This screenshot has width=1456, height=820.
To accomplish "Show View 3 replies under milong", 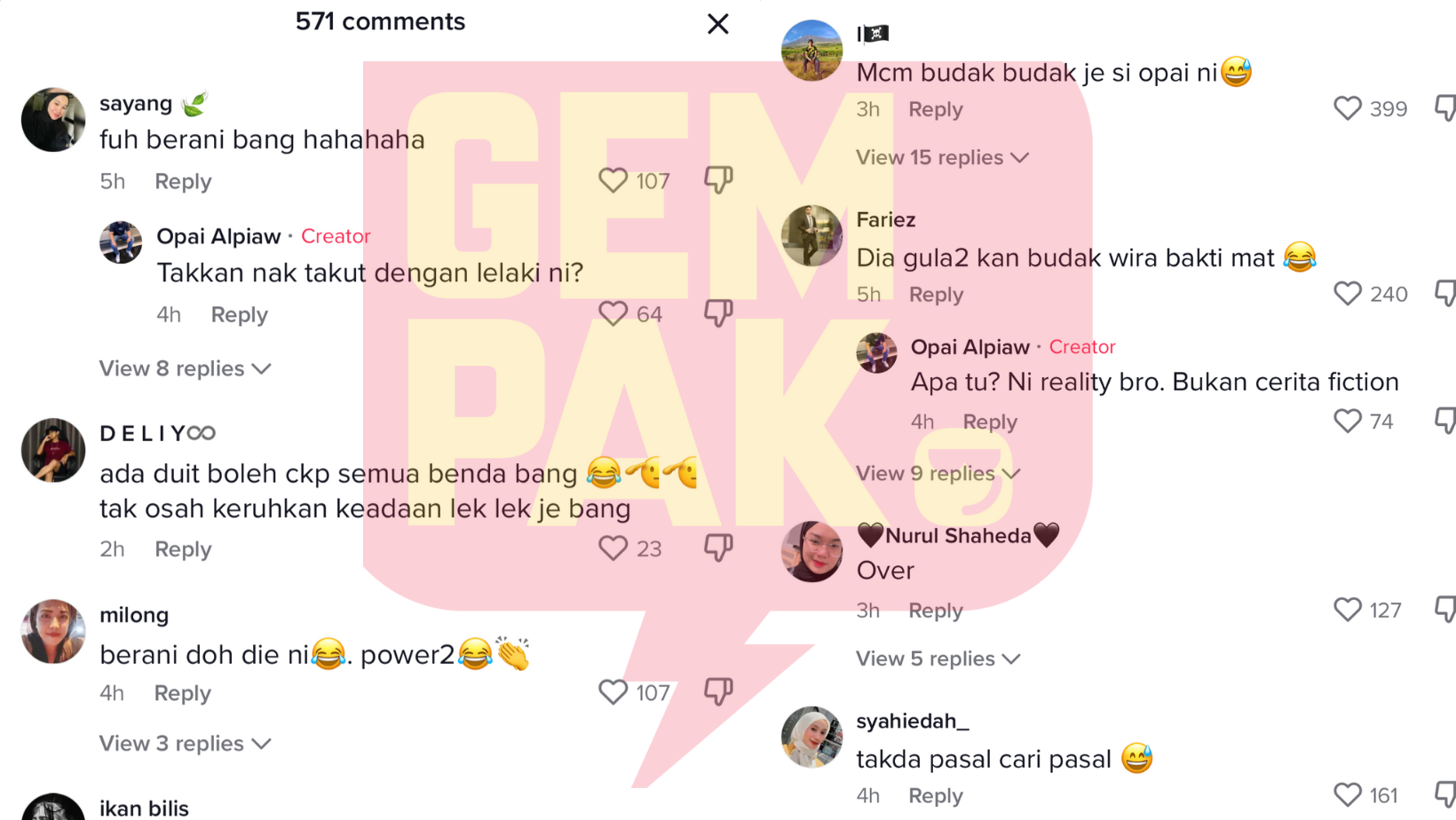I will tap(185, 744).
